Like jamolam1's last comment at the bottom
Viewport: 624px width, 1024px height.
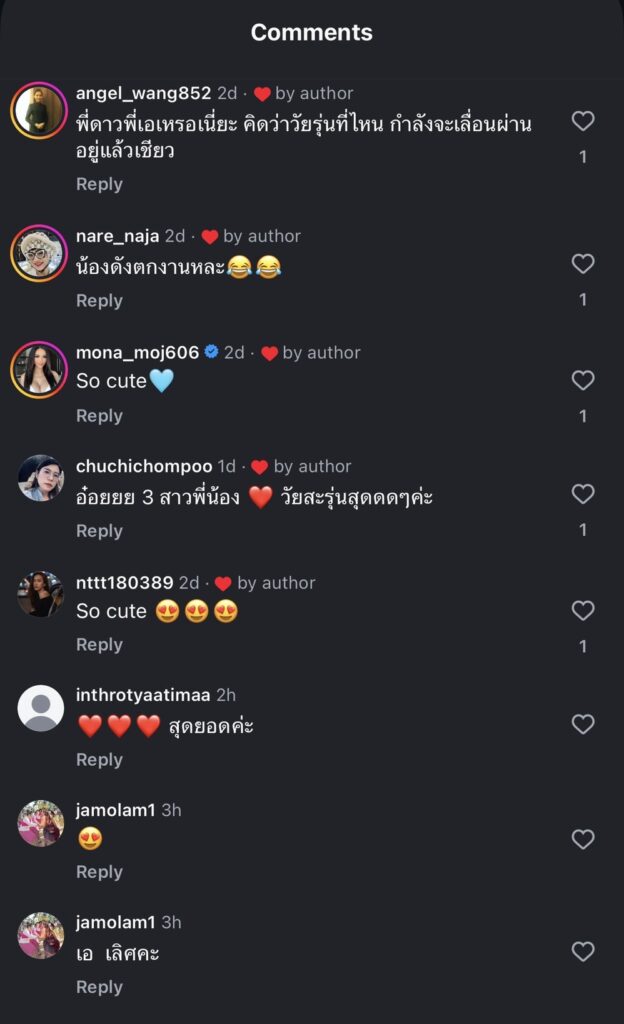[x=583, y=952]
